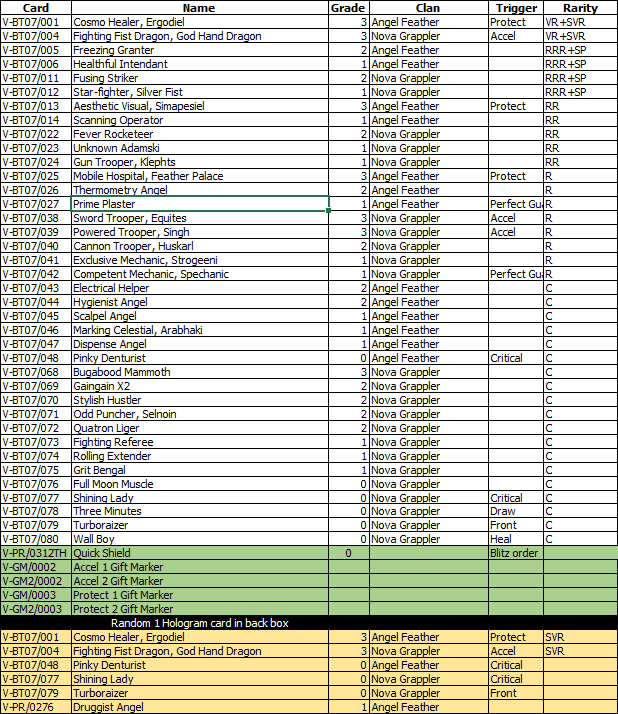Select 'Draw' trigger cell for Three Minutes
The image size is (618, 714).
pyautogui.click(x=516, y=511)
